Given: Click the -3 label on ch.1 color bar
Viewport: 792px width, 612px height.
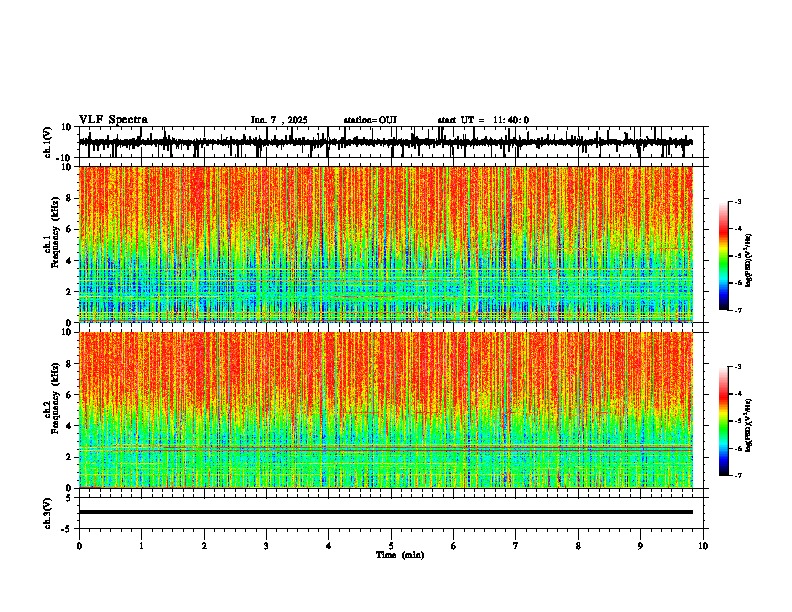Looking at the screenshot, I should click(x=738, y=202).
